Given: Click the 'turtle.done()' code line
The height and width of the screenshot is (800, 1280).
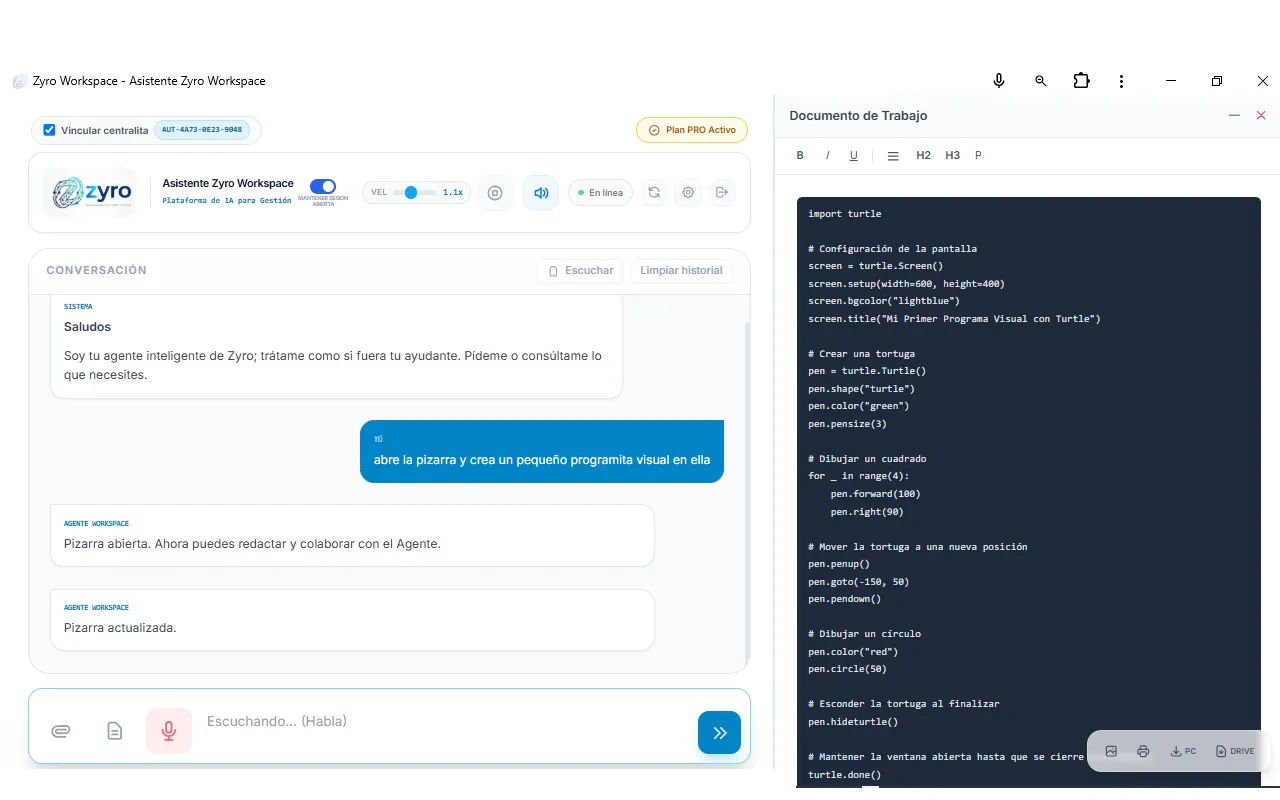Looking at the screenshot, I should click(845, 774).
